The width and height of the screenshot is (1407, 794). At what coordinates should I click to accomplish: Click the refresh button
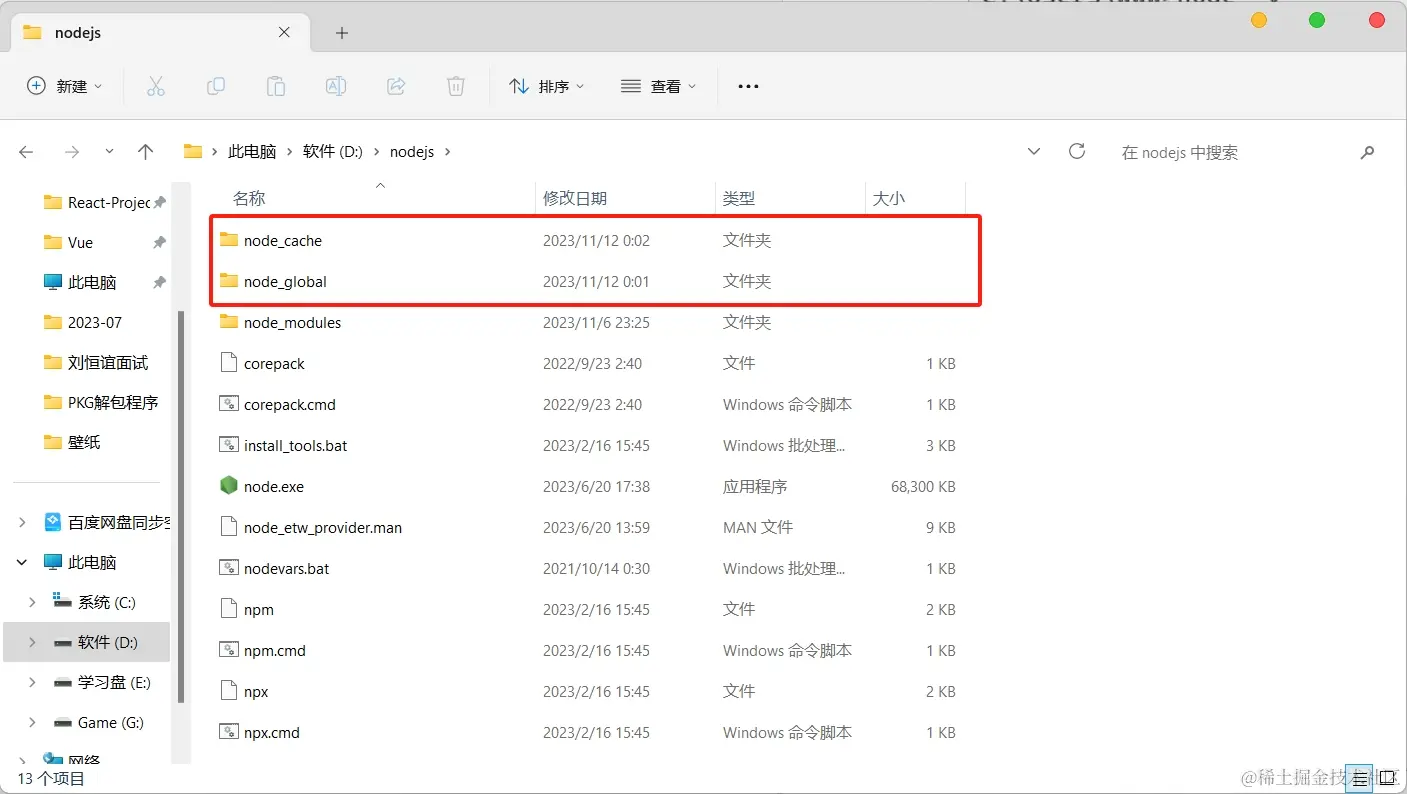(x=1077, y=151)
